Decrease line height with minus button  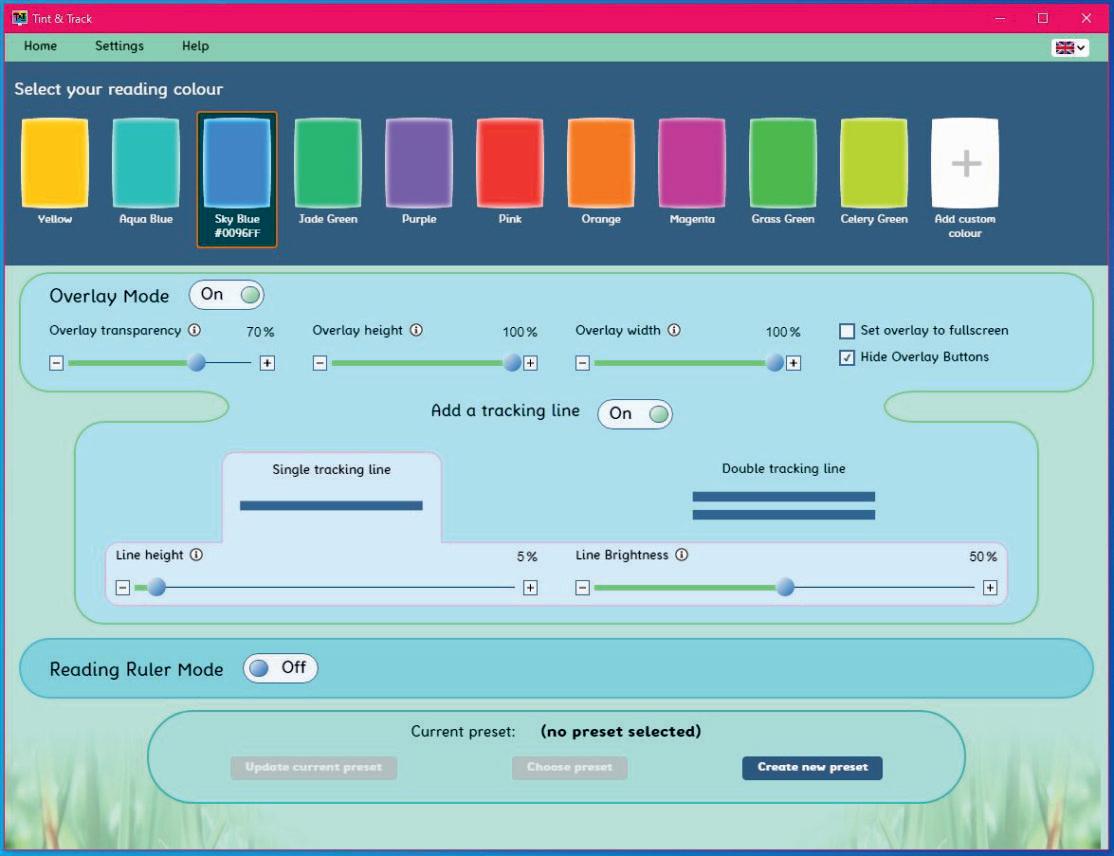tap(123, 587)
